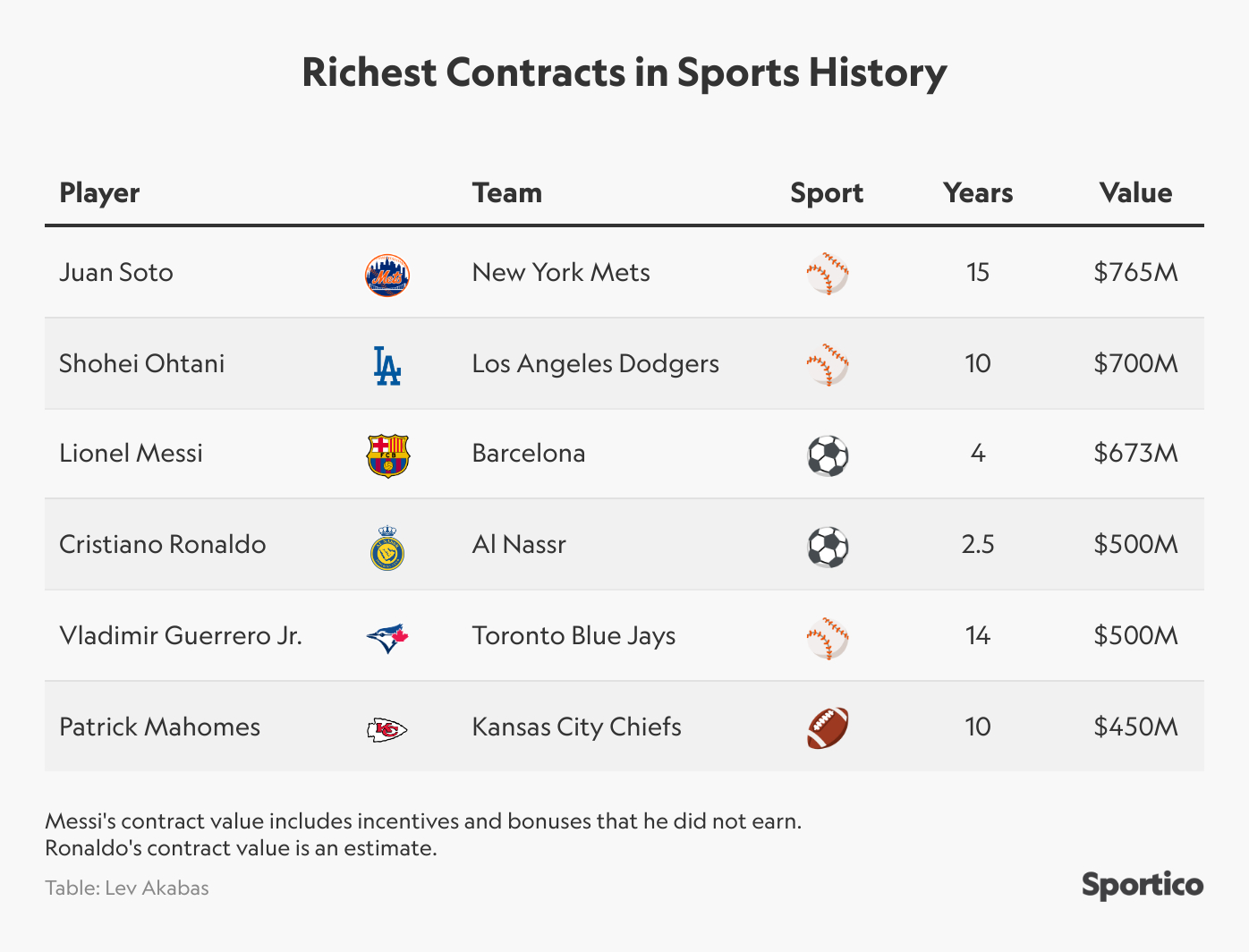Screen dimensions: 1249x952
Task: Click the baseball icon in Juan Soto's row
Action: pos(828,274)
